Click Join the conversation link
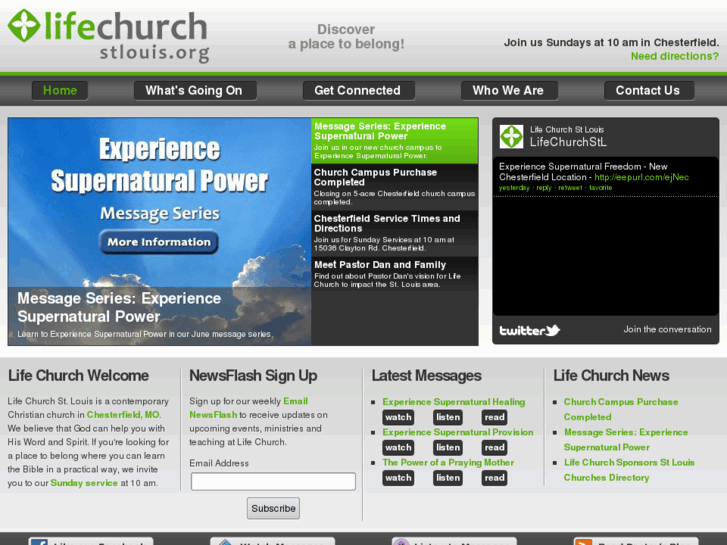The height and width of the screenshot is (545, 727). coord(667,329)
